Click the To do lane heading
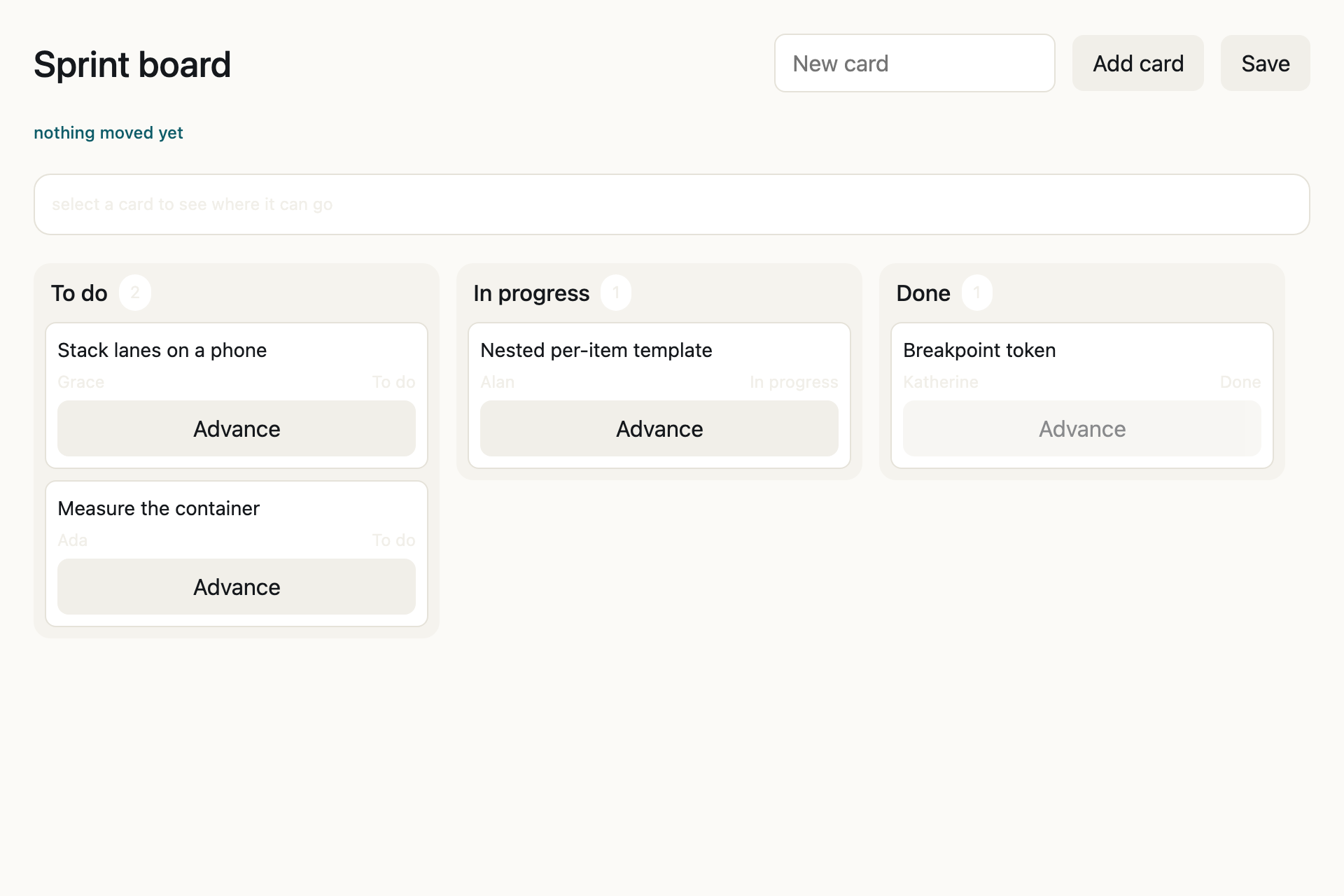Screen dimensions: 1344x896 click(79, 293)
